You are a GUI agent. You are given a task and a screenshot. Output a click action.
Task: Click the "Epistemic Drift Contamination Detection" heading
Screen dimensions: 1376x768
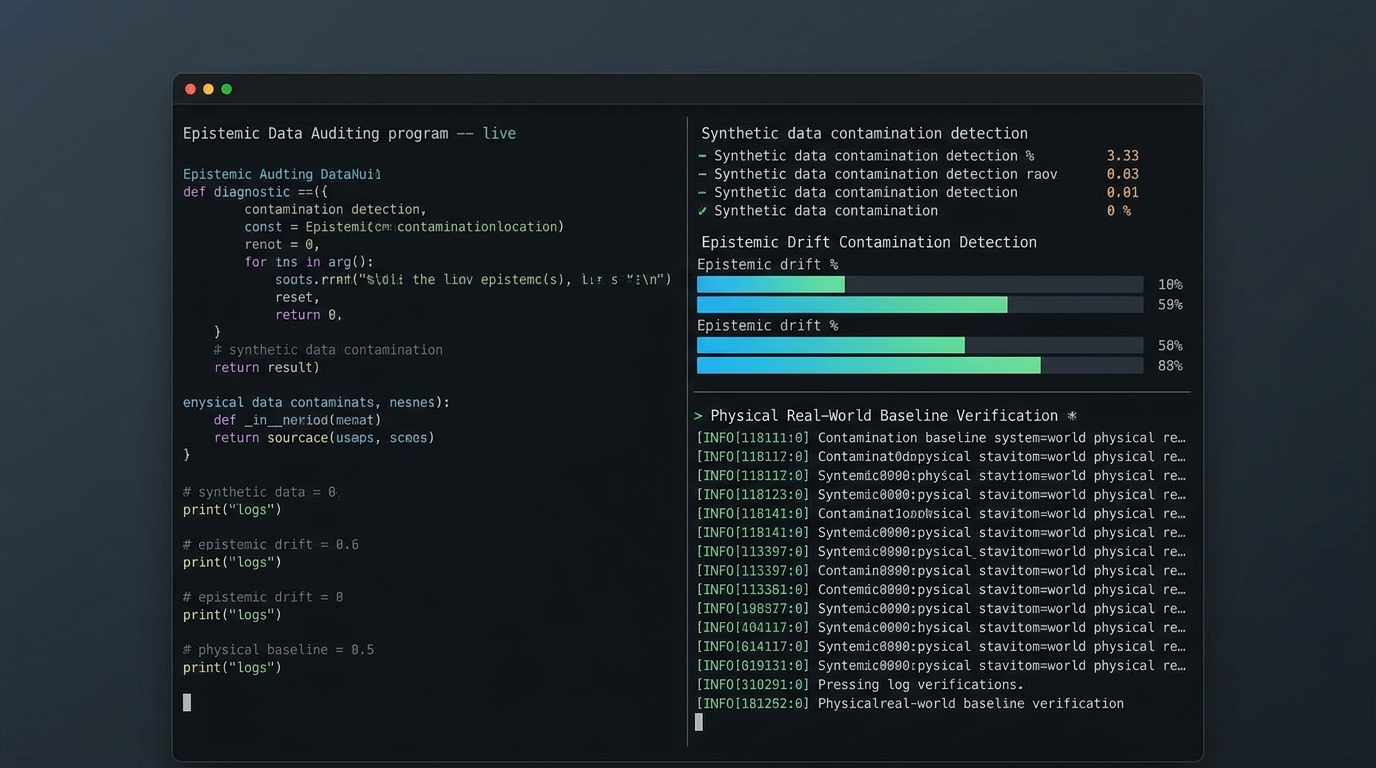click(x=869, y=242)
